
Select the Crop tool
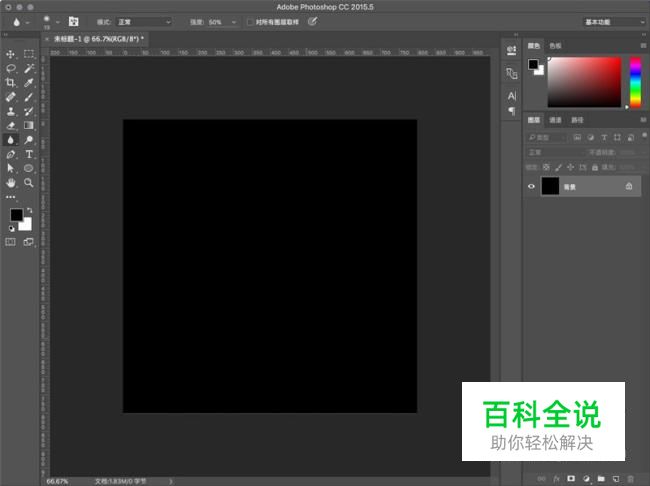[11, 83]
